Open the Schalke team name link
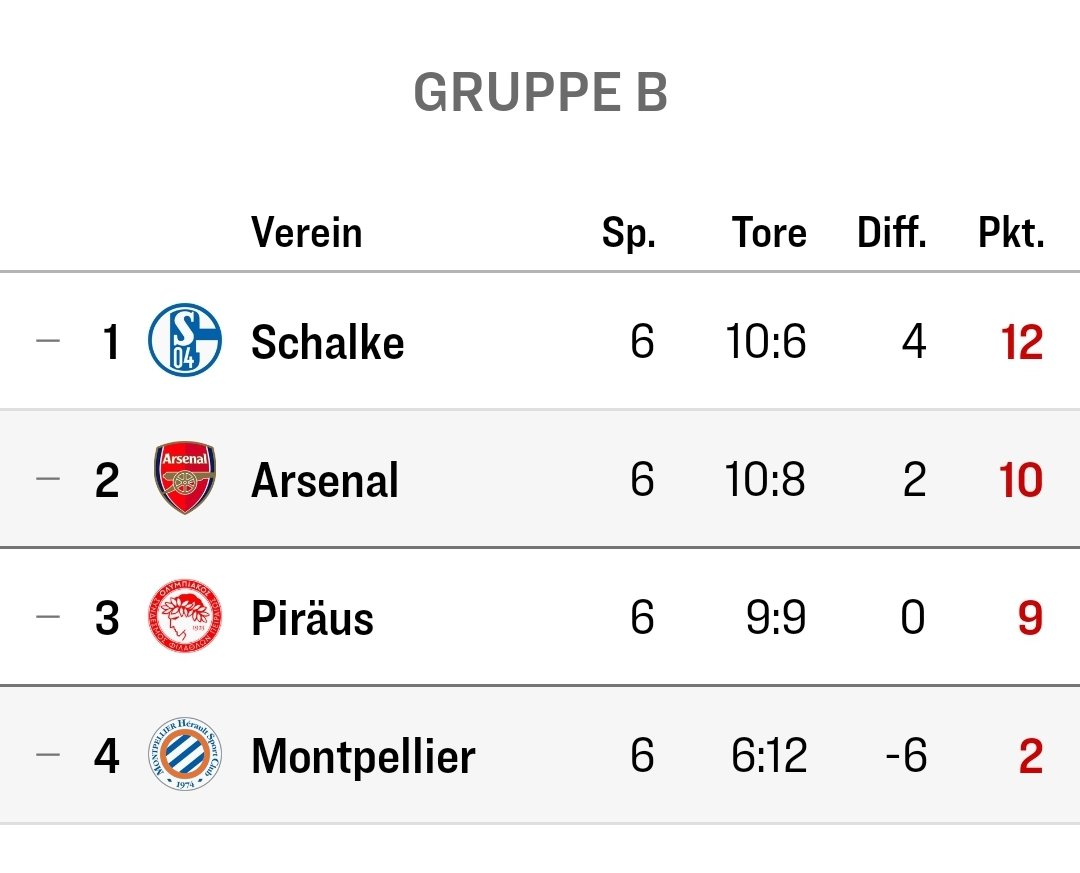Image resolution: width=1080 pixels, height=873 pixels. coord(327,342)
